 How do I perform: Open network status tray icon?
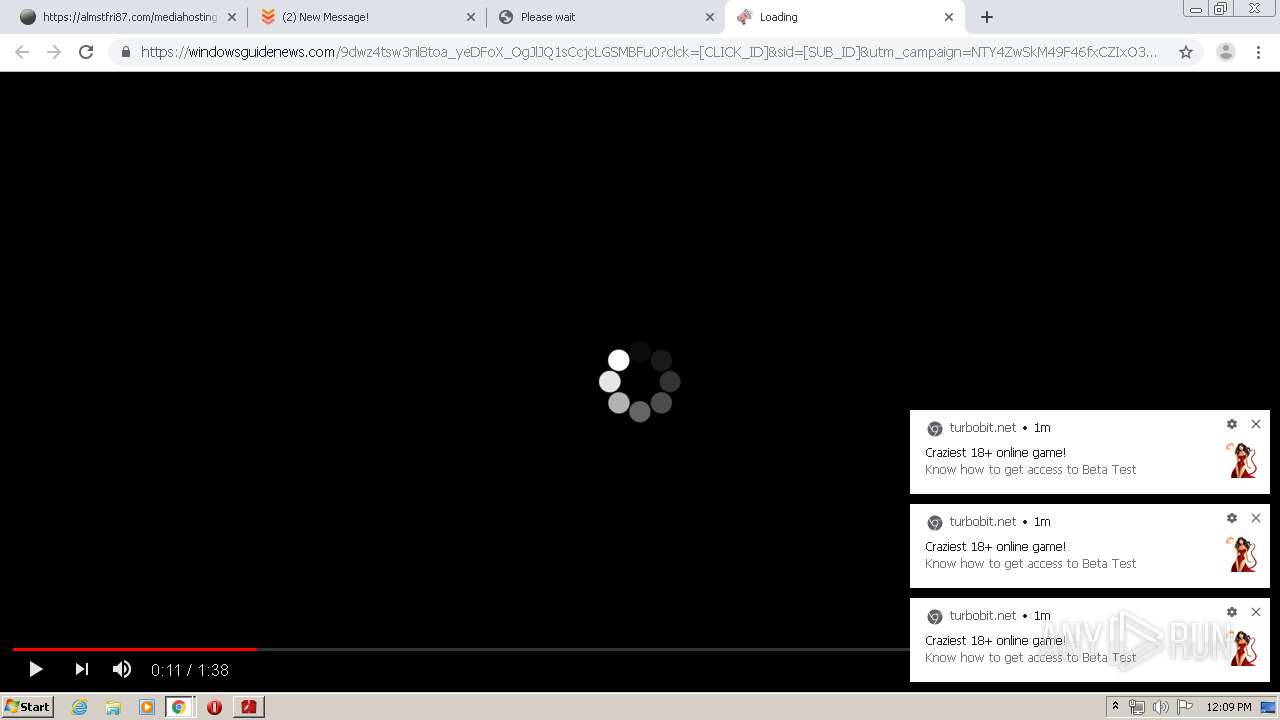pos(1137,707)
